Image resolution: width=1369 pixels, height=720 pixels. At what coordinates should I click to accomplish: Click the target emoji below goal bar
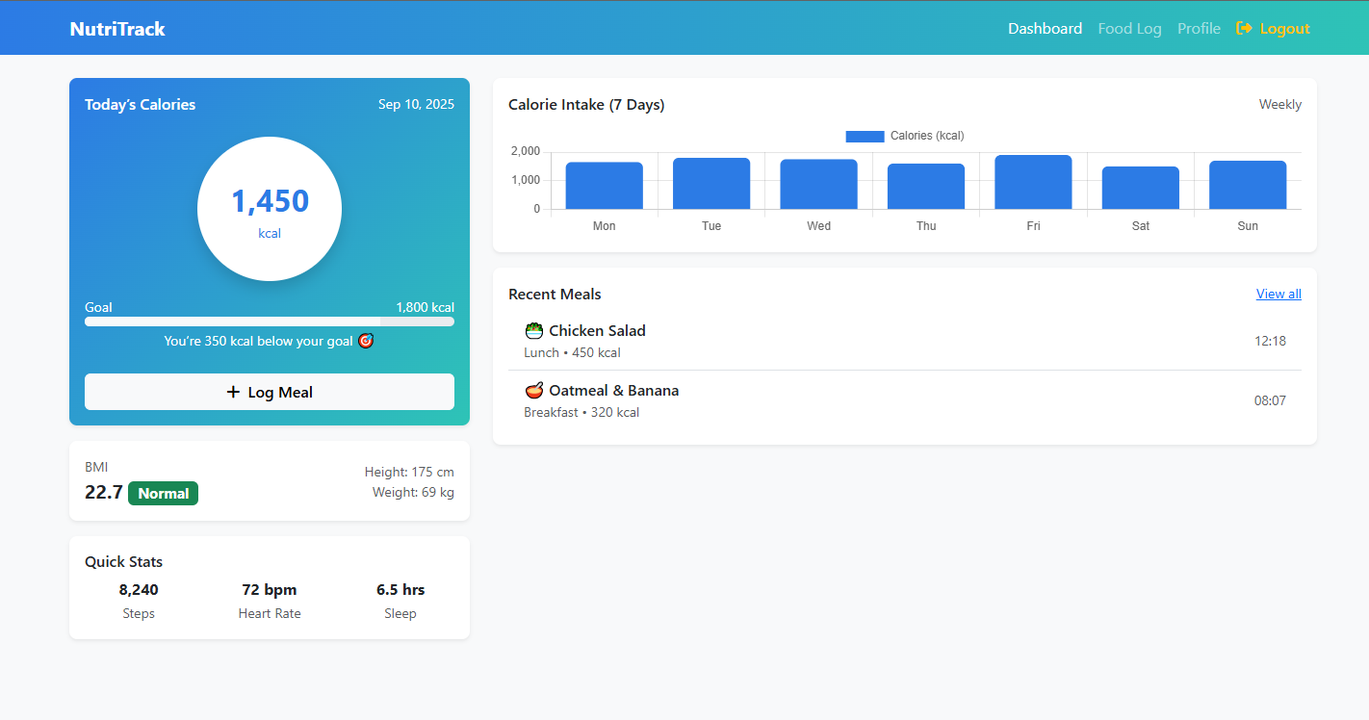coord(366,341)
